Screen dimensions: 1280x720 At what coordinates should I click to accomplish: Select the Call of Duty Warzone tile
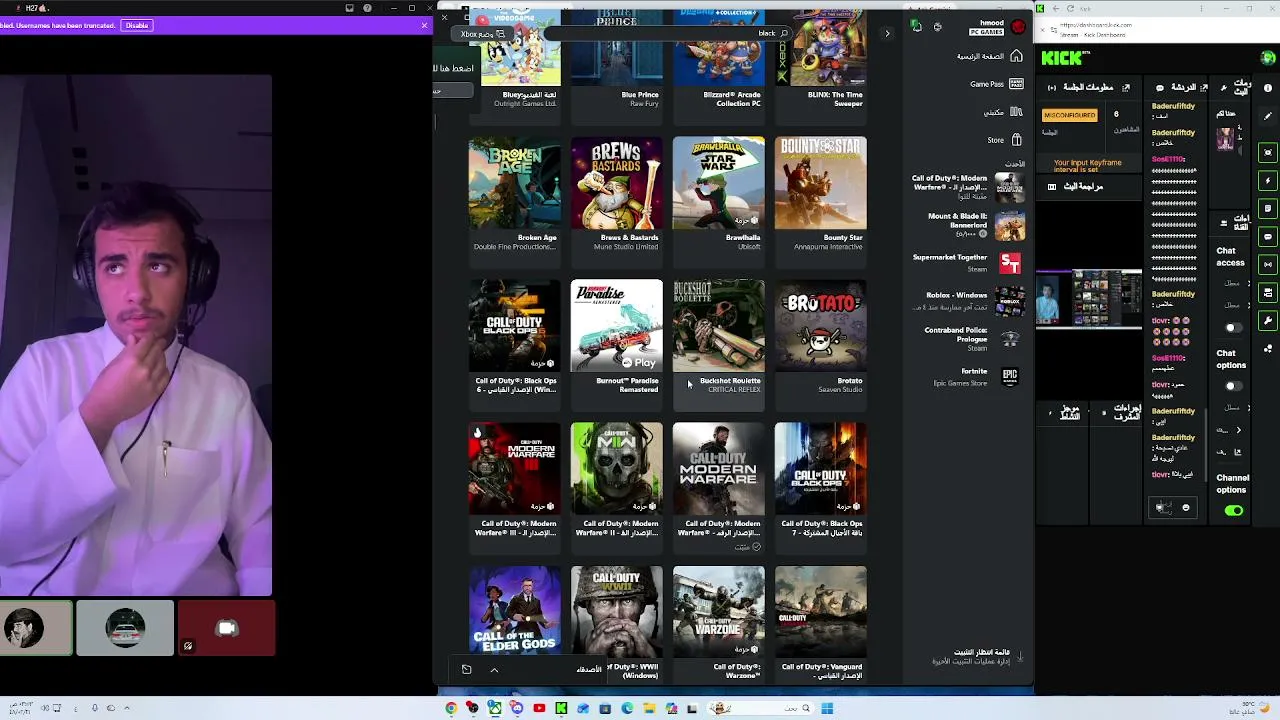tap(719, 624)
